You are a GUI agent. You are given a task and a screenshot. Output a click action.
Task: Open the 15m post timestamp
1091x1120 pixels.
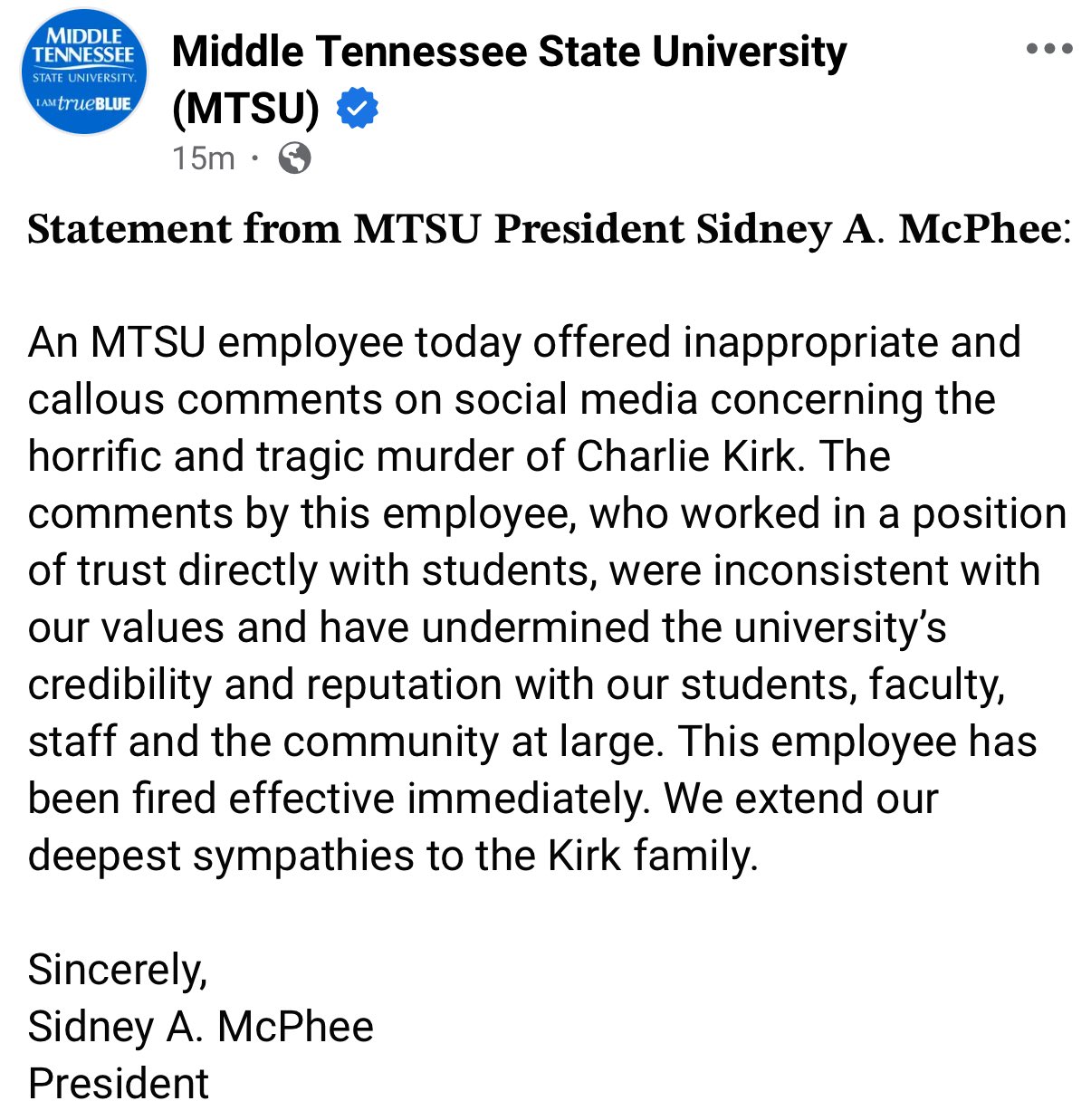(204, 158)
